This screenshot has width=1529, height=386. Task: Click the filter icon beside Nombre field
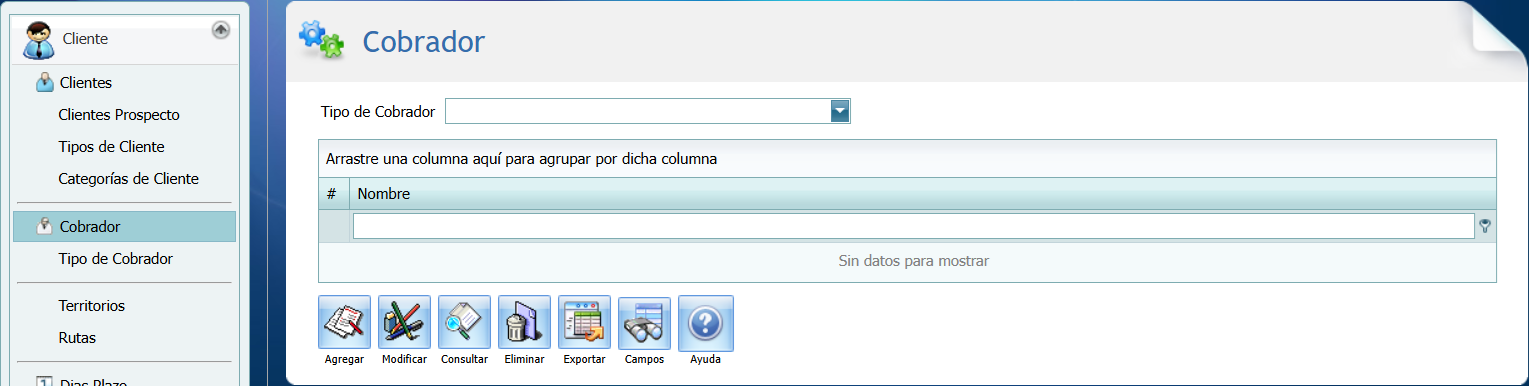tap(1485, 227)
